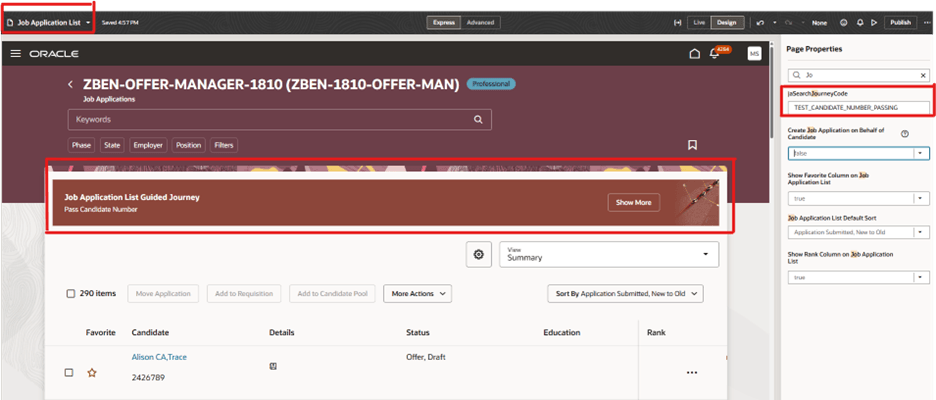Clear the Page Properties search with X

(x=923, y=76)
